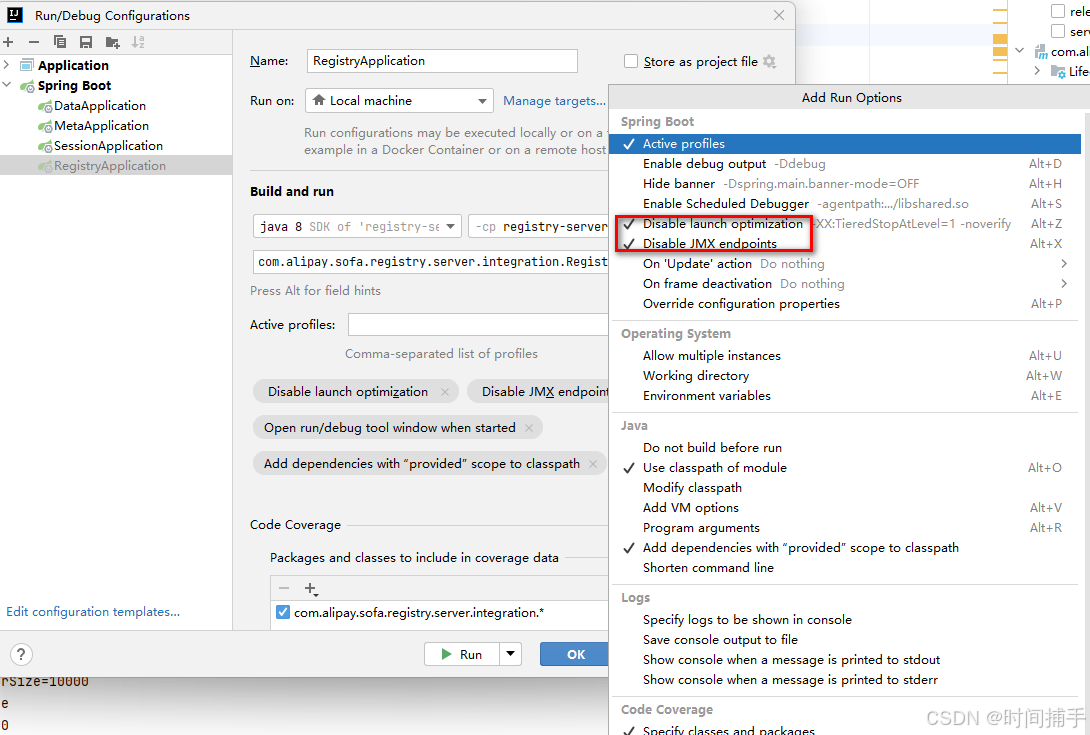Uncheck the com.alipay.sofa.registry coverage checkbox
1090x735 pixels.
[x=283, y=612]
